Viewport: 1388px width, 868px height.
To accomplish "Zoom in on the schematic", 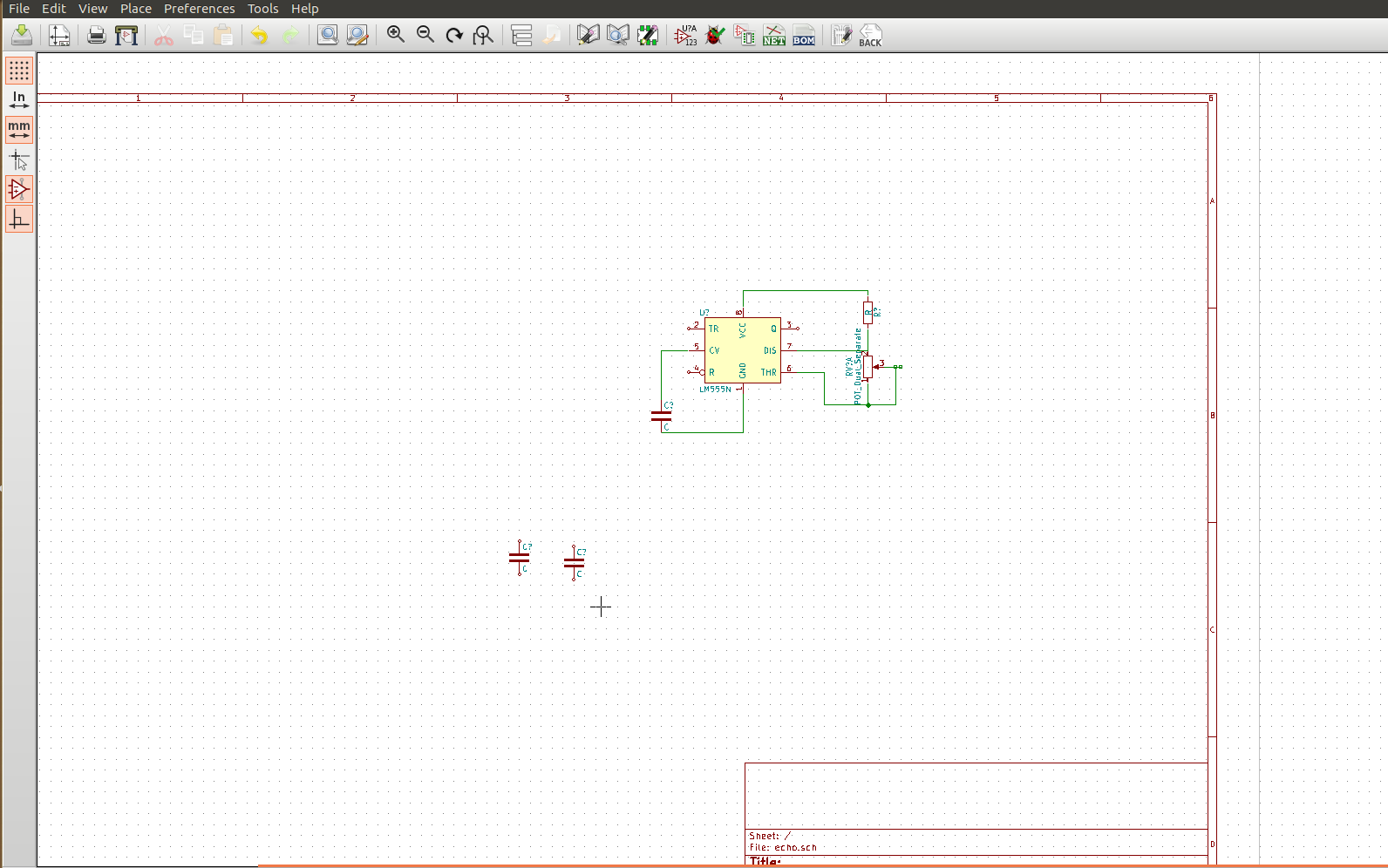I will (395, 35).
